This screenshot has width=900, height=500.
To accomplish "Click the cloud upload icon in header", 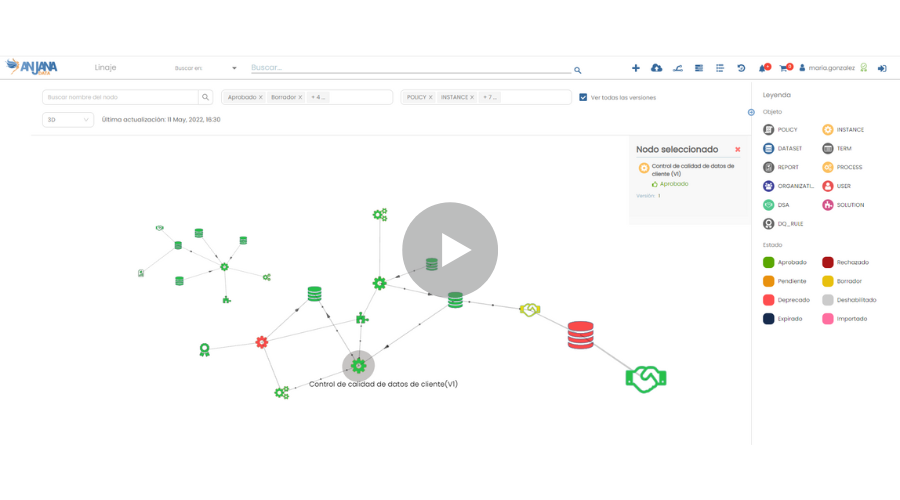I will coord(656,68).
